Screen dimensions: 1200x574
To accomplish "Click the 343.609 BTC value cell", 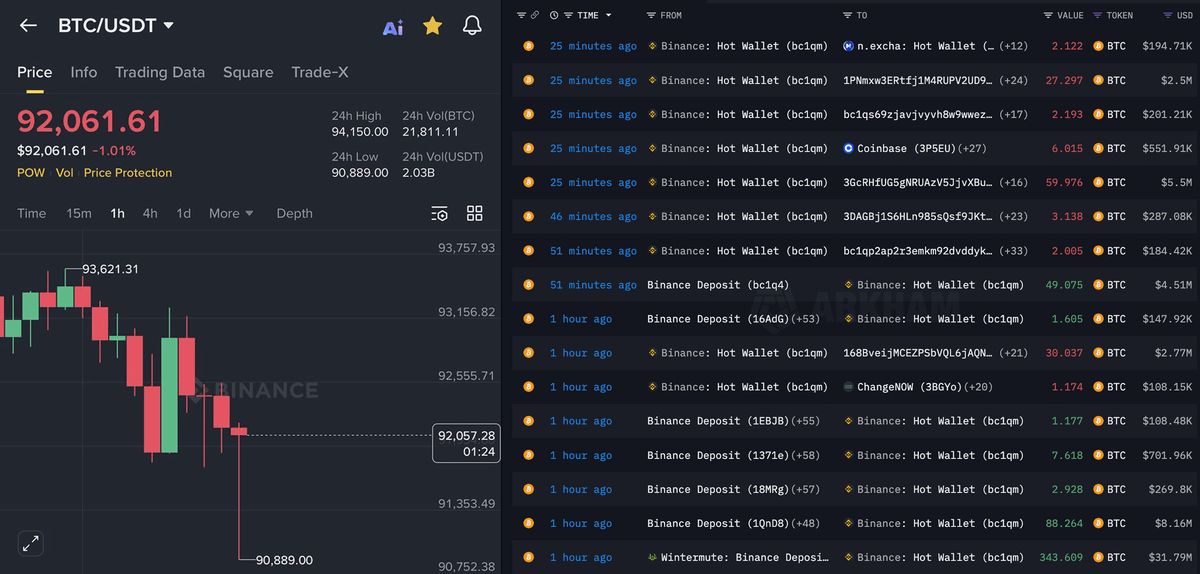I will point(1061,557).
